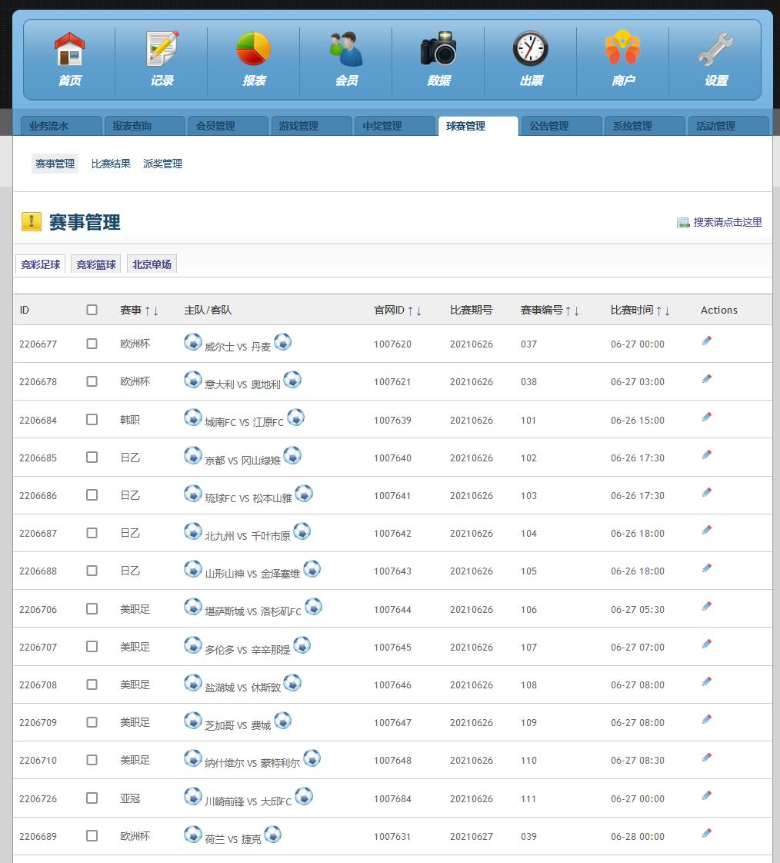The width and height of the screenshot is (780, 863).
Task: Sort by 比赛时间 column arrows
Action: tap(663, 310)
